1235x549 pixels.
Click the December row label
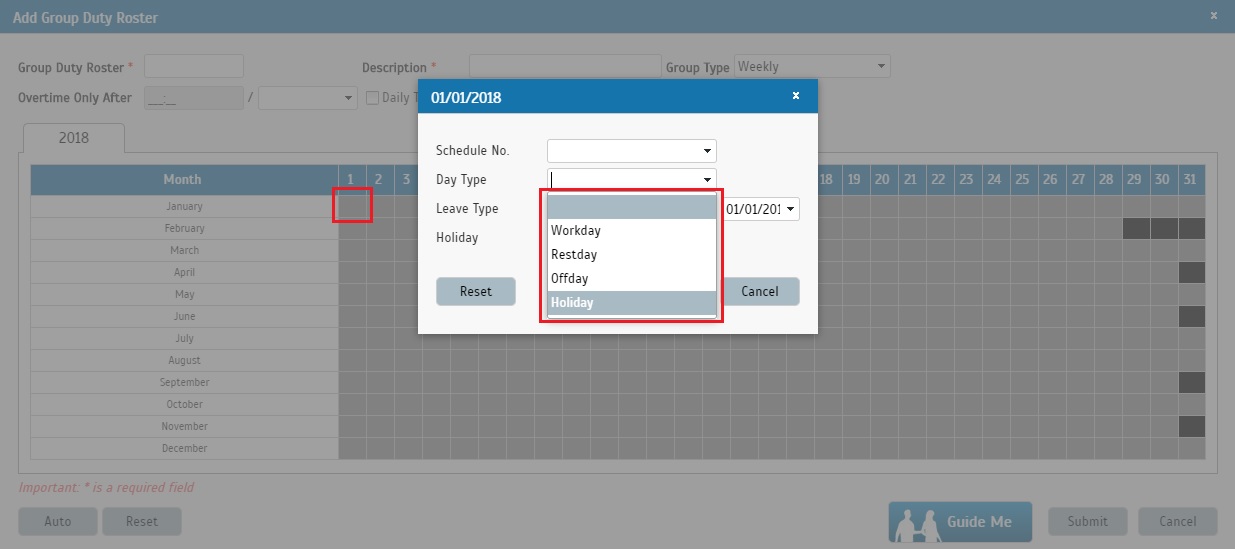click(x=184, y=448)
